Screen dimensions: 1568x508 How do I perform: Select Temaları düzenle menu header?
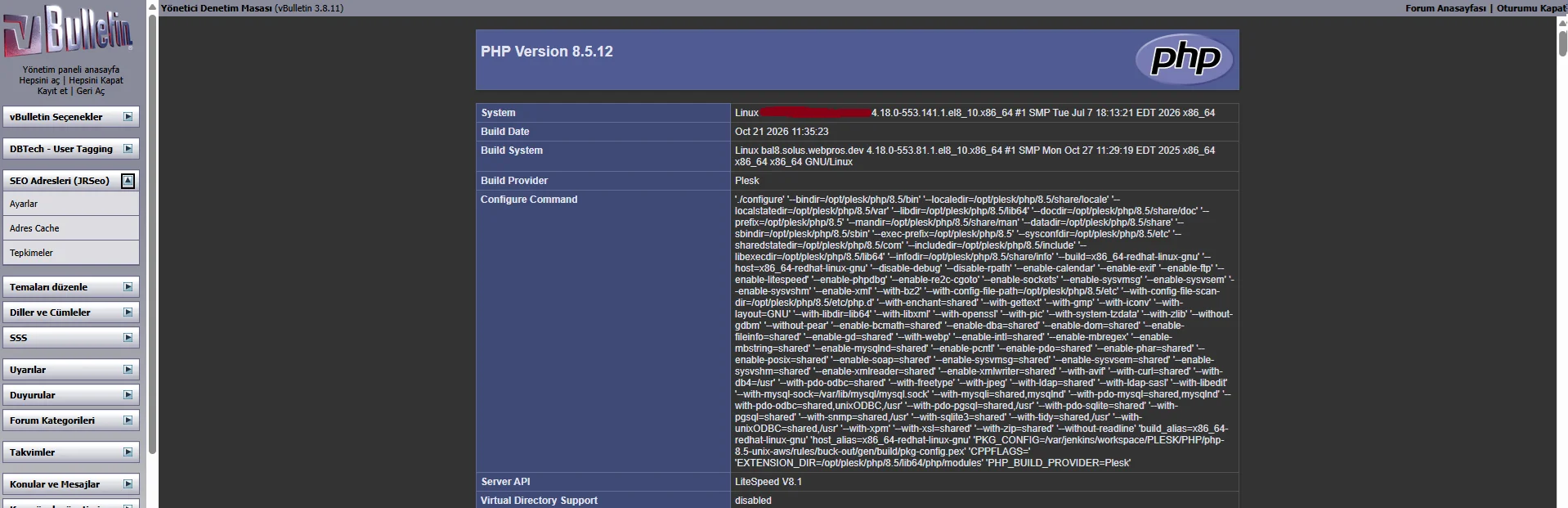tap(70, 287)
